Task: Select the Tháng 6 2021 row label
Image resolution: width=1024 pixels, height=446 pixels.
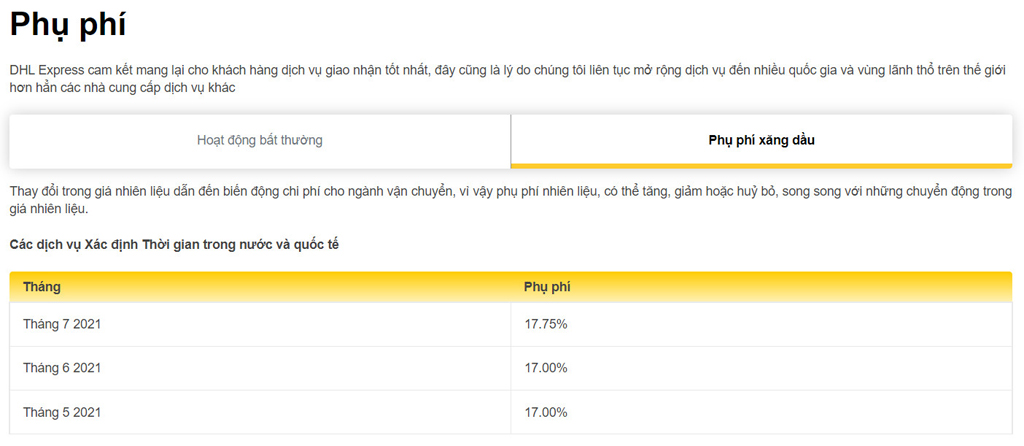Action: click(62, 368)
